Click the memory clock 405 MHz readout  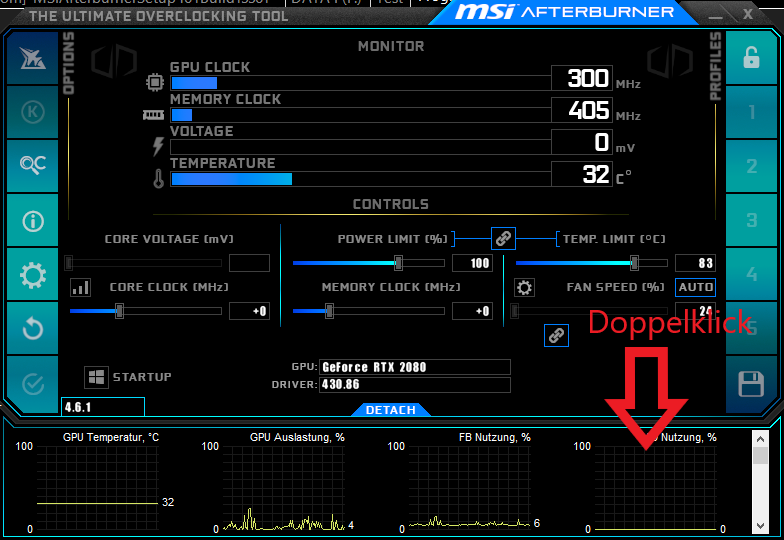(x=582, y=110)
